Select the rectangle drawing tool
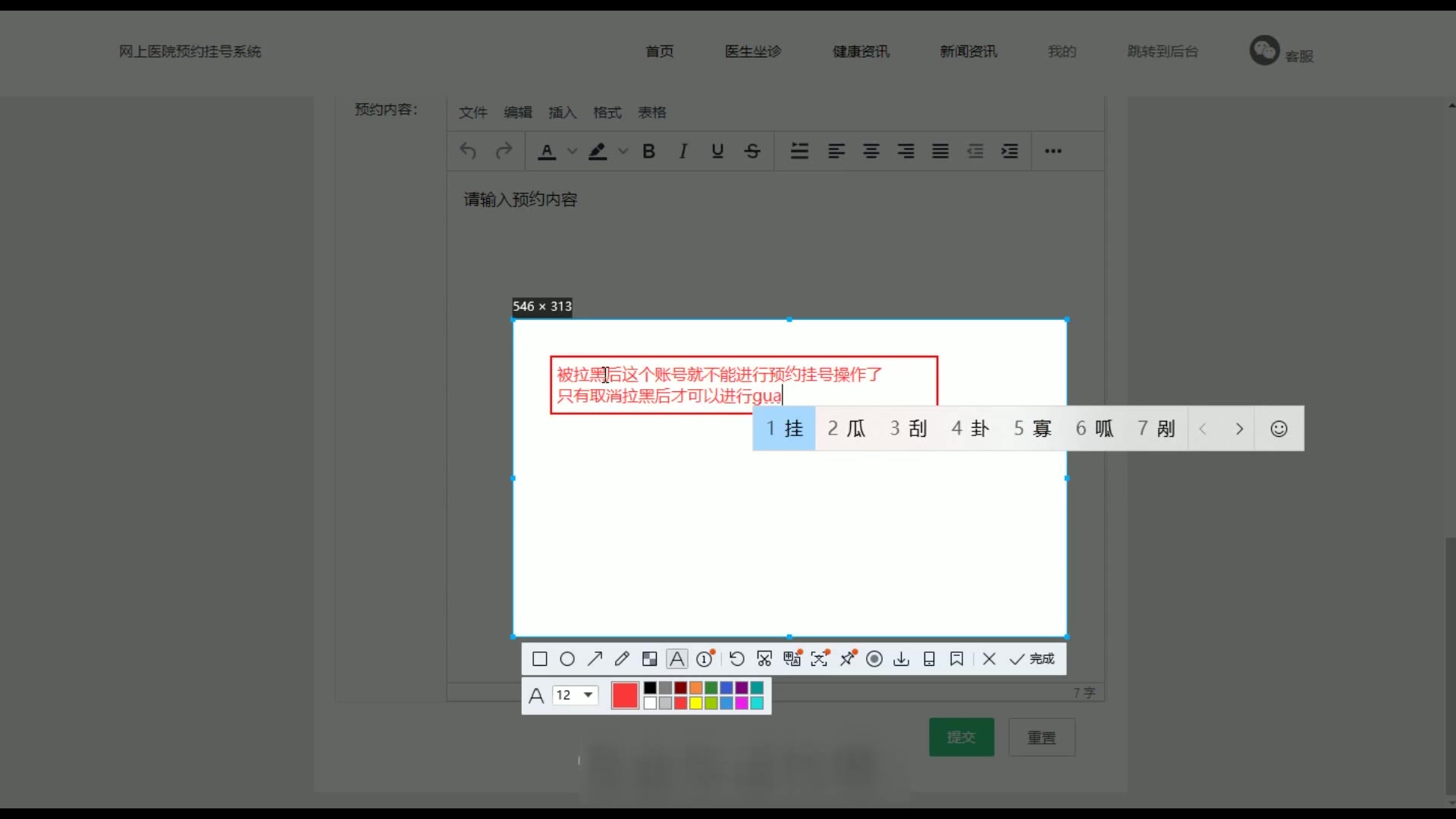Screen dimensions: 1456x819 click(x=539, y=659)
